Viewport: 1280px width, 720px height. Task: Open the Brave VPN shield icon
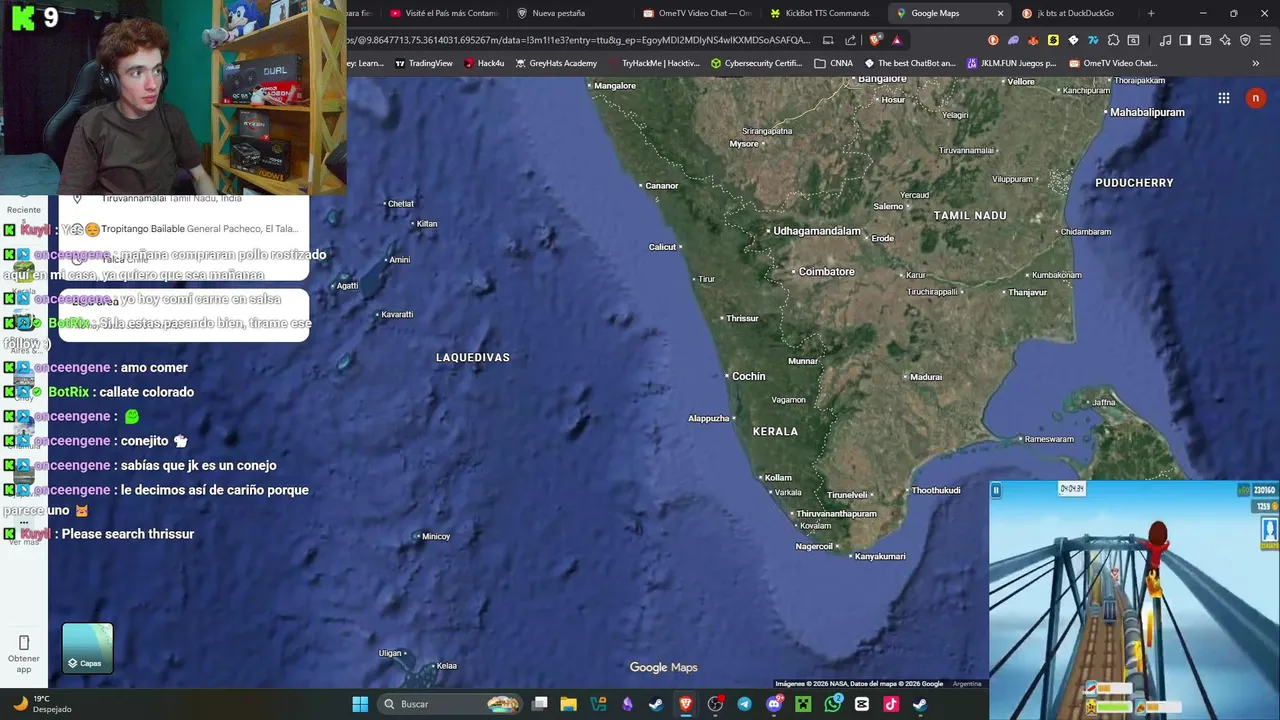(1245, 40)
